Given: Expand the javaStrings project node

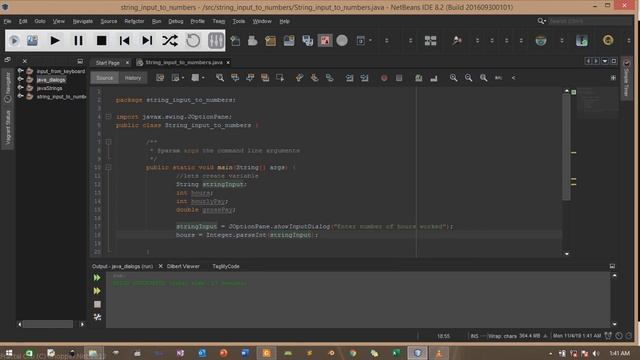Looking at the screenshot, I should [x=20, y=88].
